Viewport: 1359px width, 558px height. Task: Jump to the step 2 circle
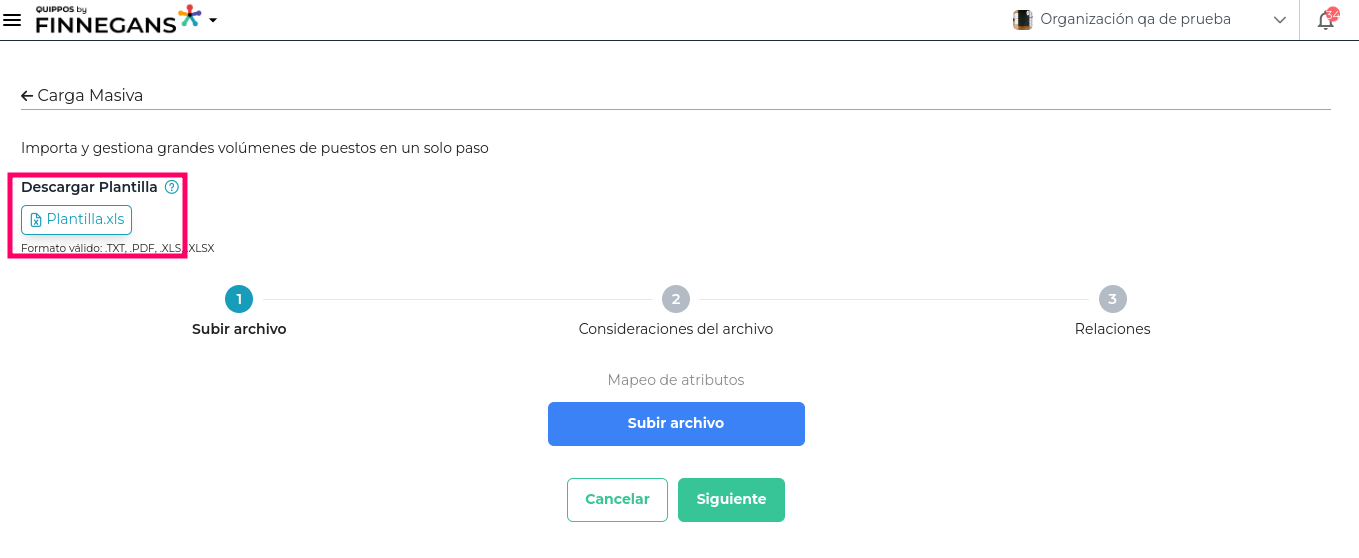click(x=676, y=299)
